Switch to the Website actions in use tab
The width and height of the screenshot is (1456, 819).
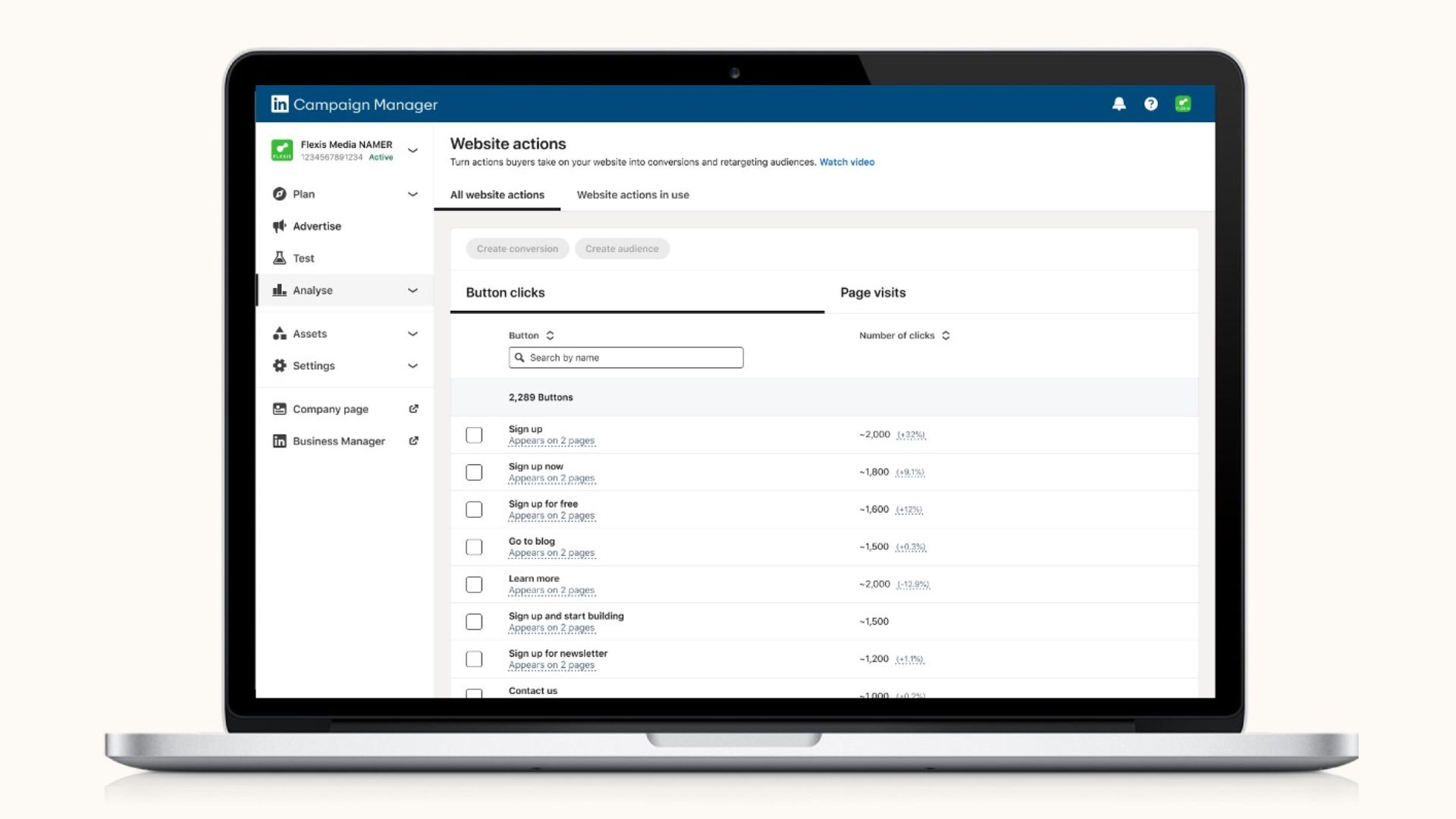[633, 195]
